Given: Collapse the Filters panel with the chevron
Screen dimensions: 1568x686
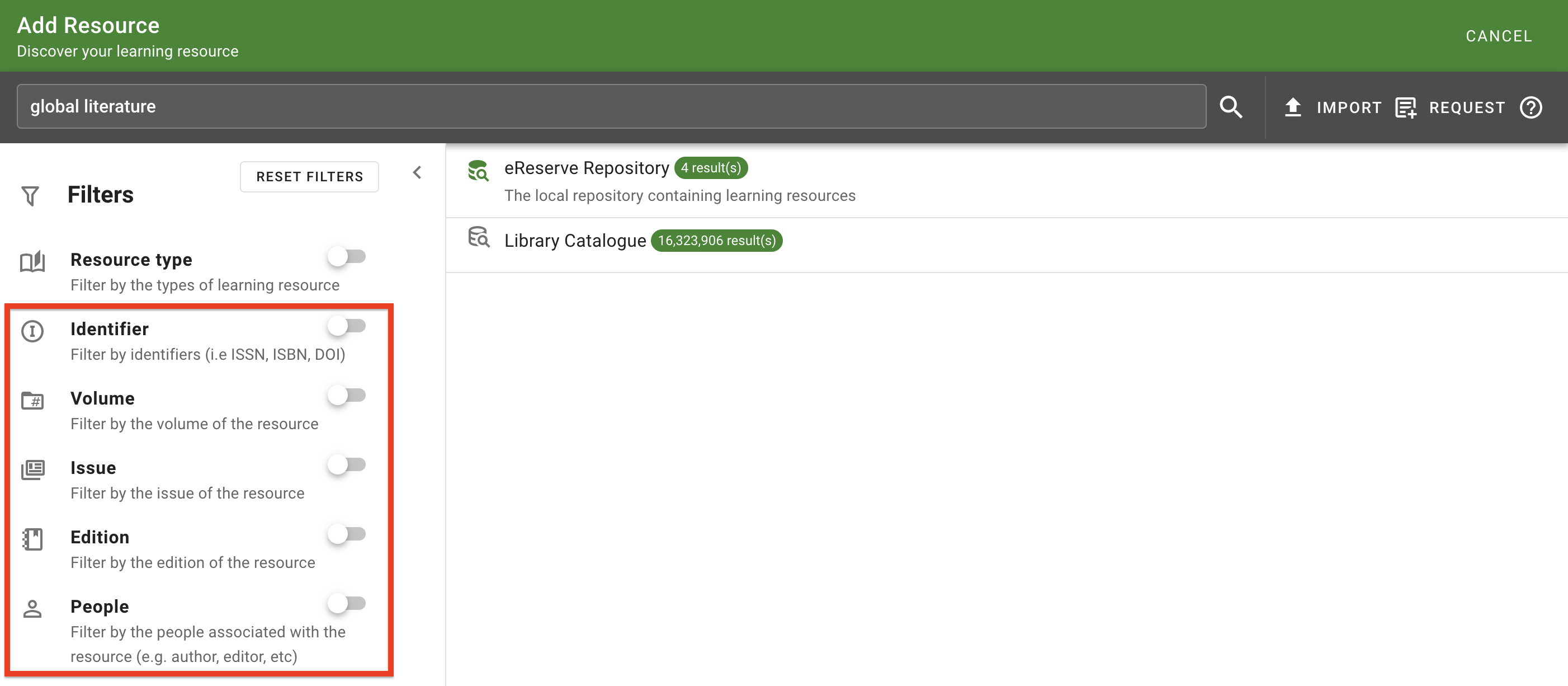Looking at the screenshot, I should (x=418, y=172).
